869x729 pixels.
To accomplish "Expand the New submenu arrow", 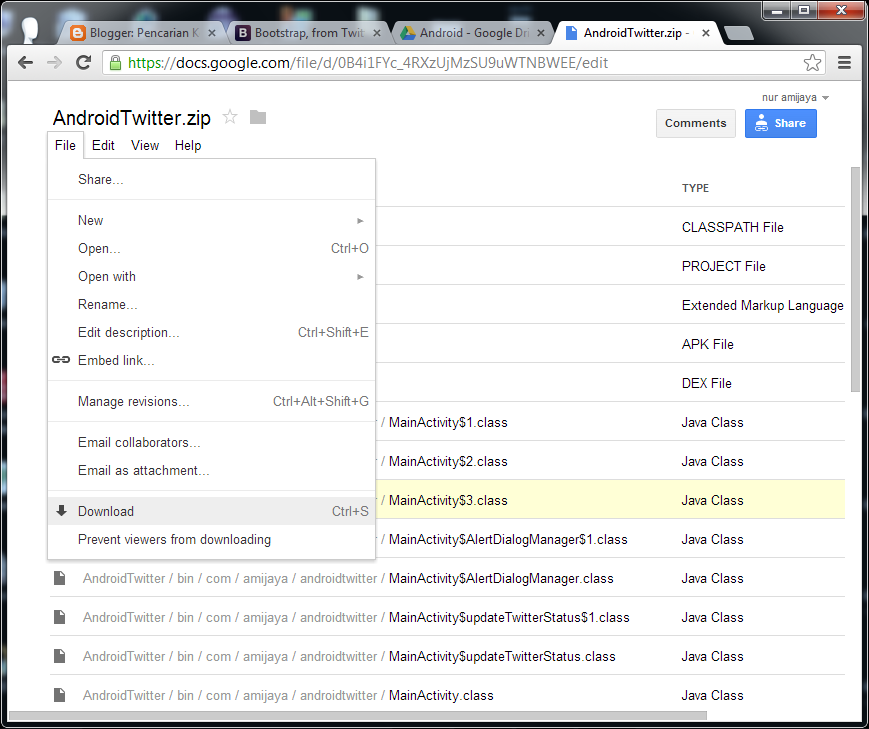I will 360,221.
